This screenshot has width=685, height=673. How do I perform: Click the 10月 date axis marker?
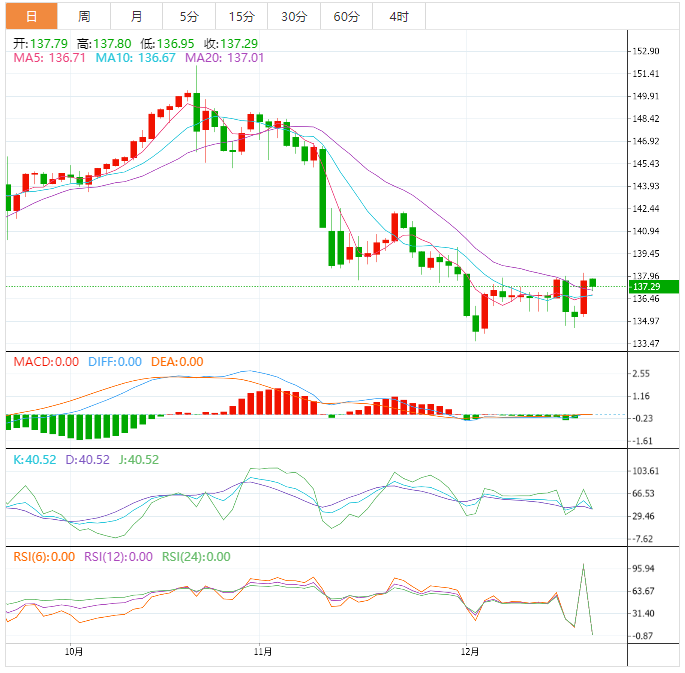(x=73, y=652)
